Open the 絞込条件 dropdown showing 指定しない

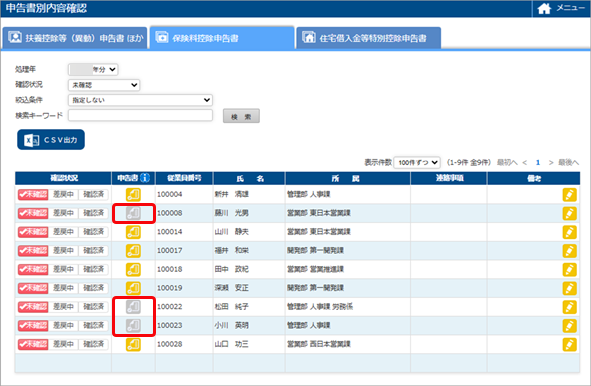(x=140, y=100)
